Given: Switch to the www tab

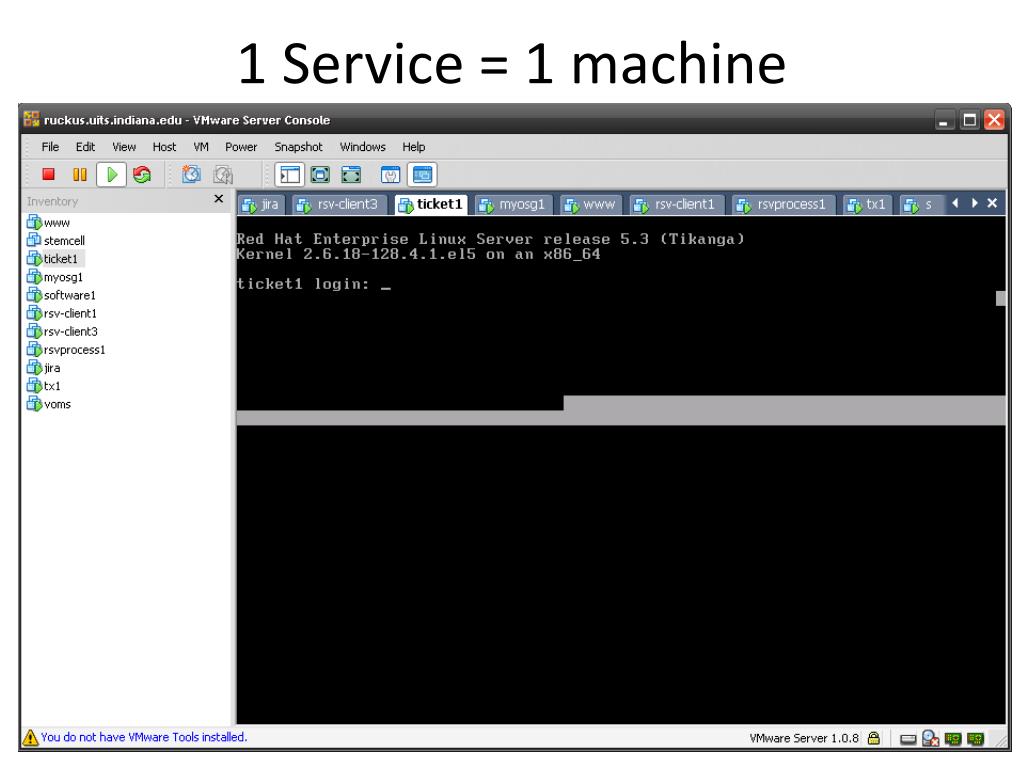Looking at the screenshot, I should point(590,204).
